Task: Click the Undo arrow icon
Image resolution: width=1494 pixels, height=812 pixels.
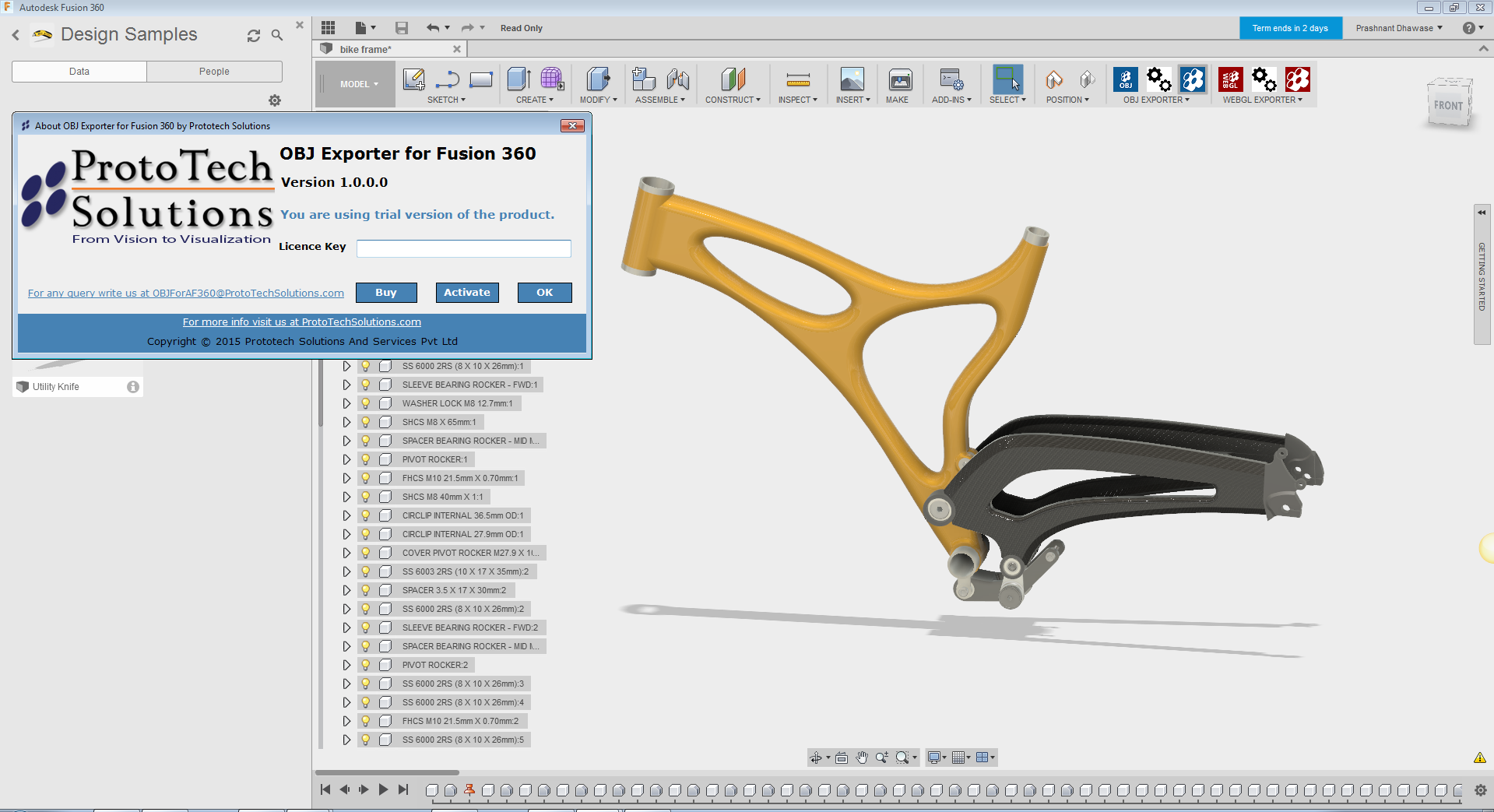Action: point(433,28)
